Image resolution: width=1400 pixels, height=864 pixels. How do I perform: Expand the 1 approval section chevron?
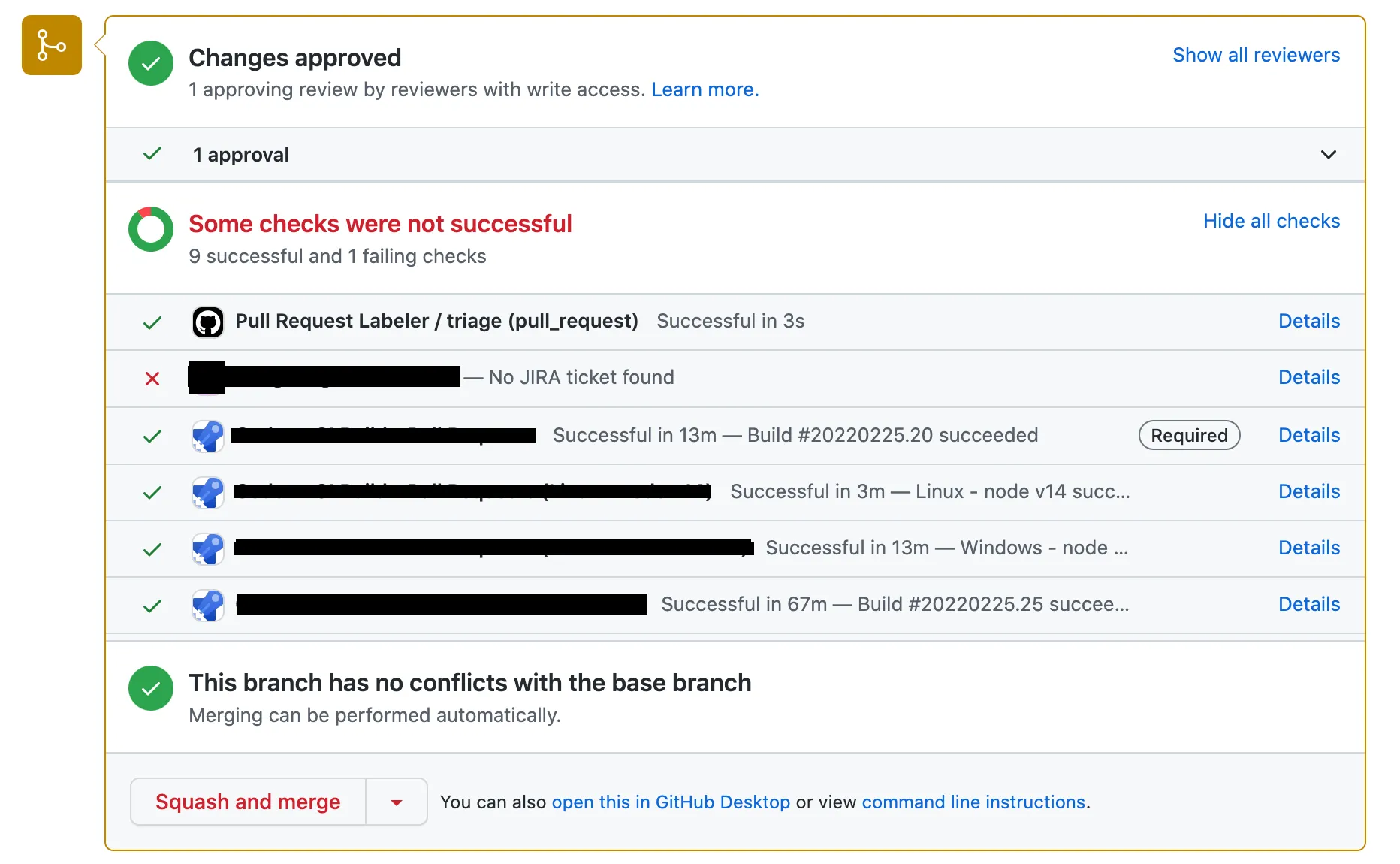tap(1328, 155)
